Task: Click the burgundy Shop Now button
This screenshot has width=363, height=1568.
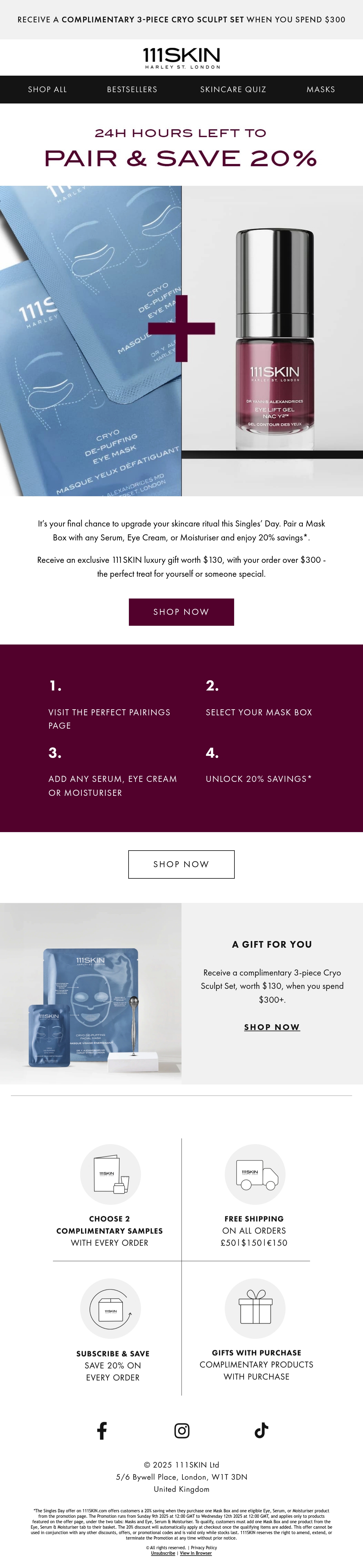Action: [181, 612]
